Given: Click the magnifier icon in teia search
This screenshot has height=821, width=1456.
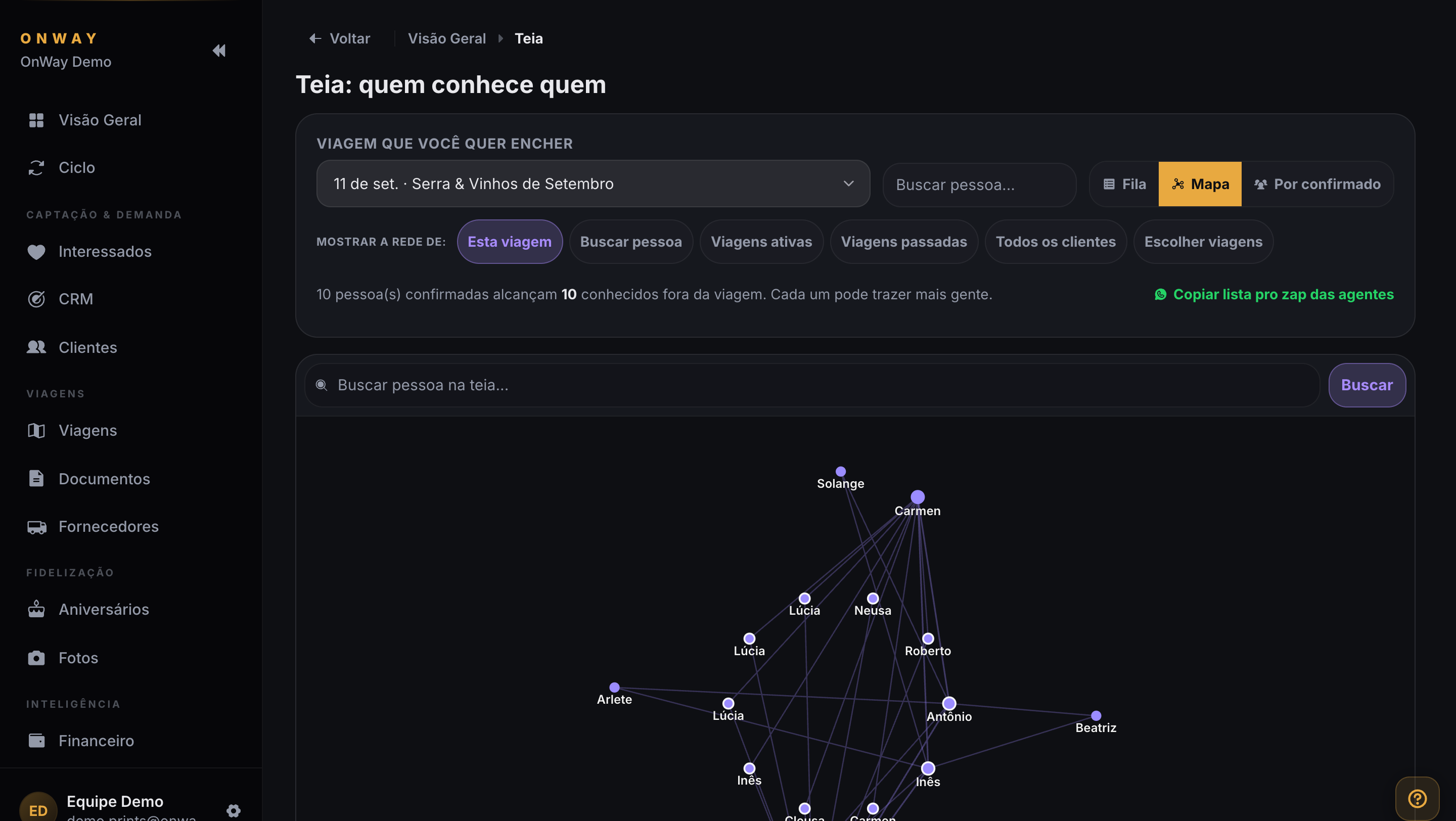Looking at the screenshot, I should coord(322,385).
